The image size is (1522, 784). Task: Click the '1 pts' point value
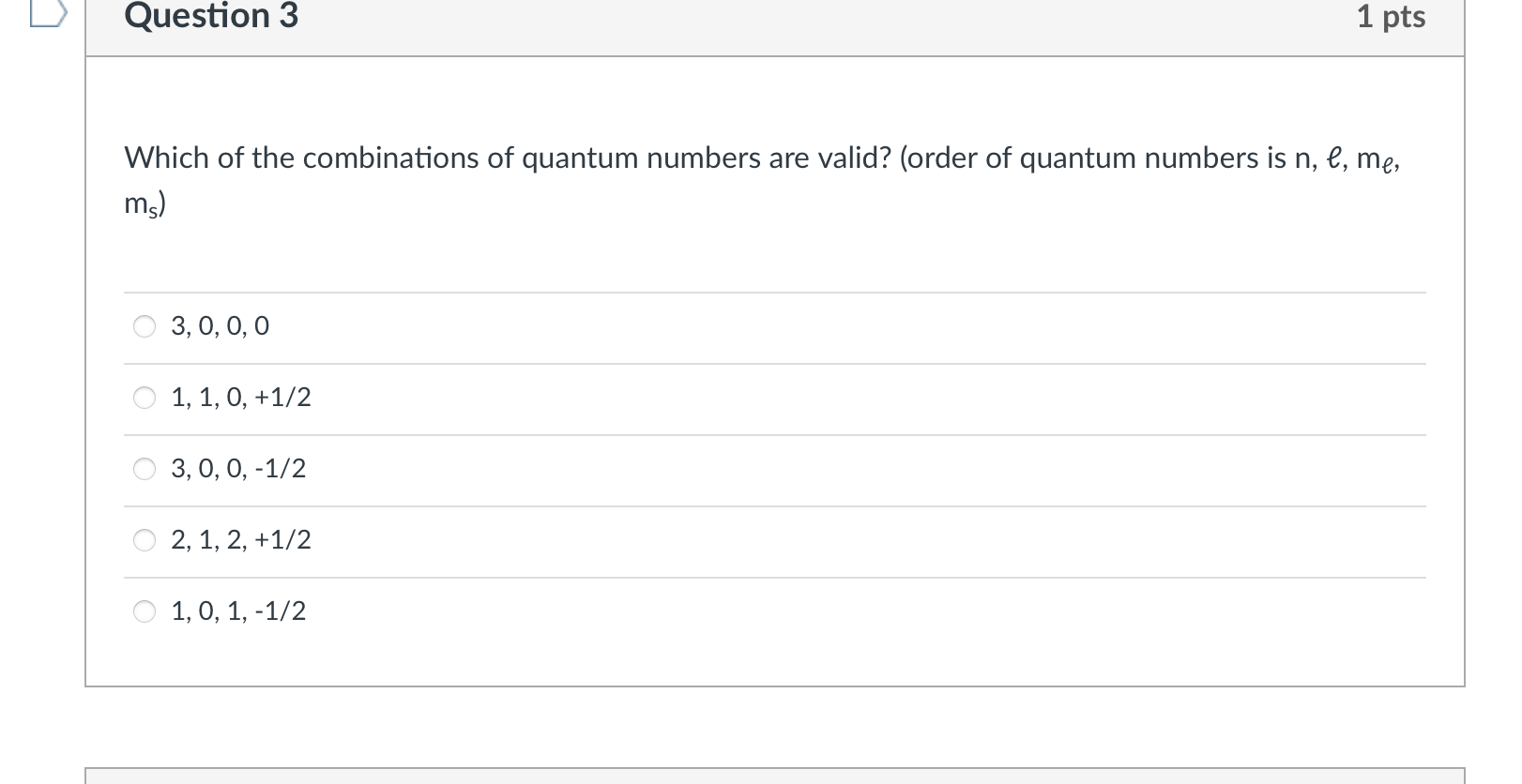1391,17
